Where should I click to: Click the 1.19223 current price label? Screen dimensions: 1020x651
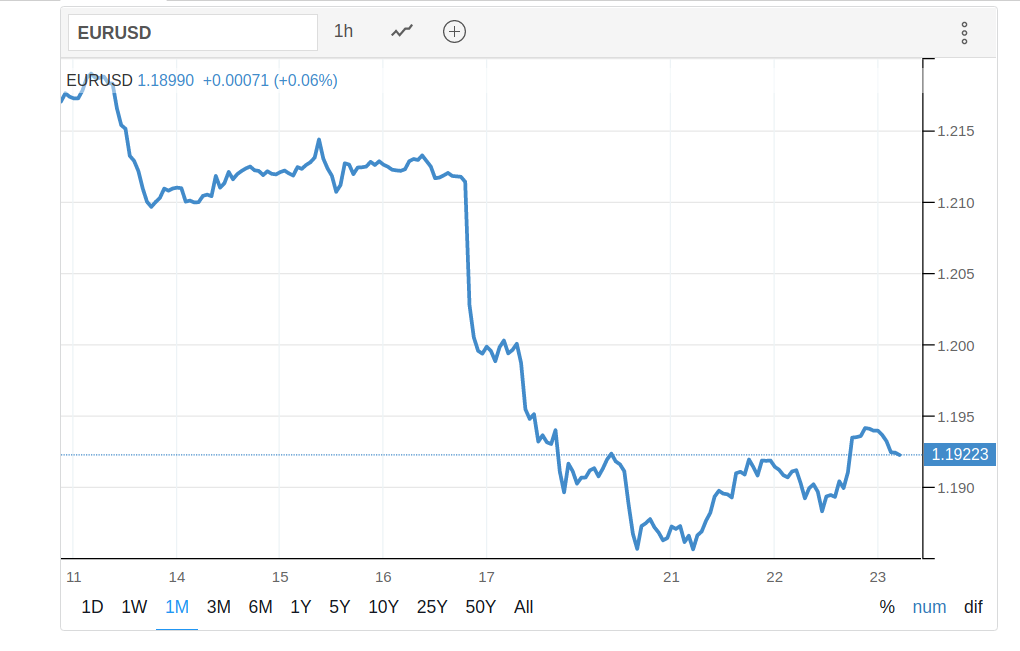pyautogui.click(x=959, y=455)
